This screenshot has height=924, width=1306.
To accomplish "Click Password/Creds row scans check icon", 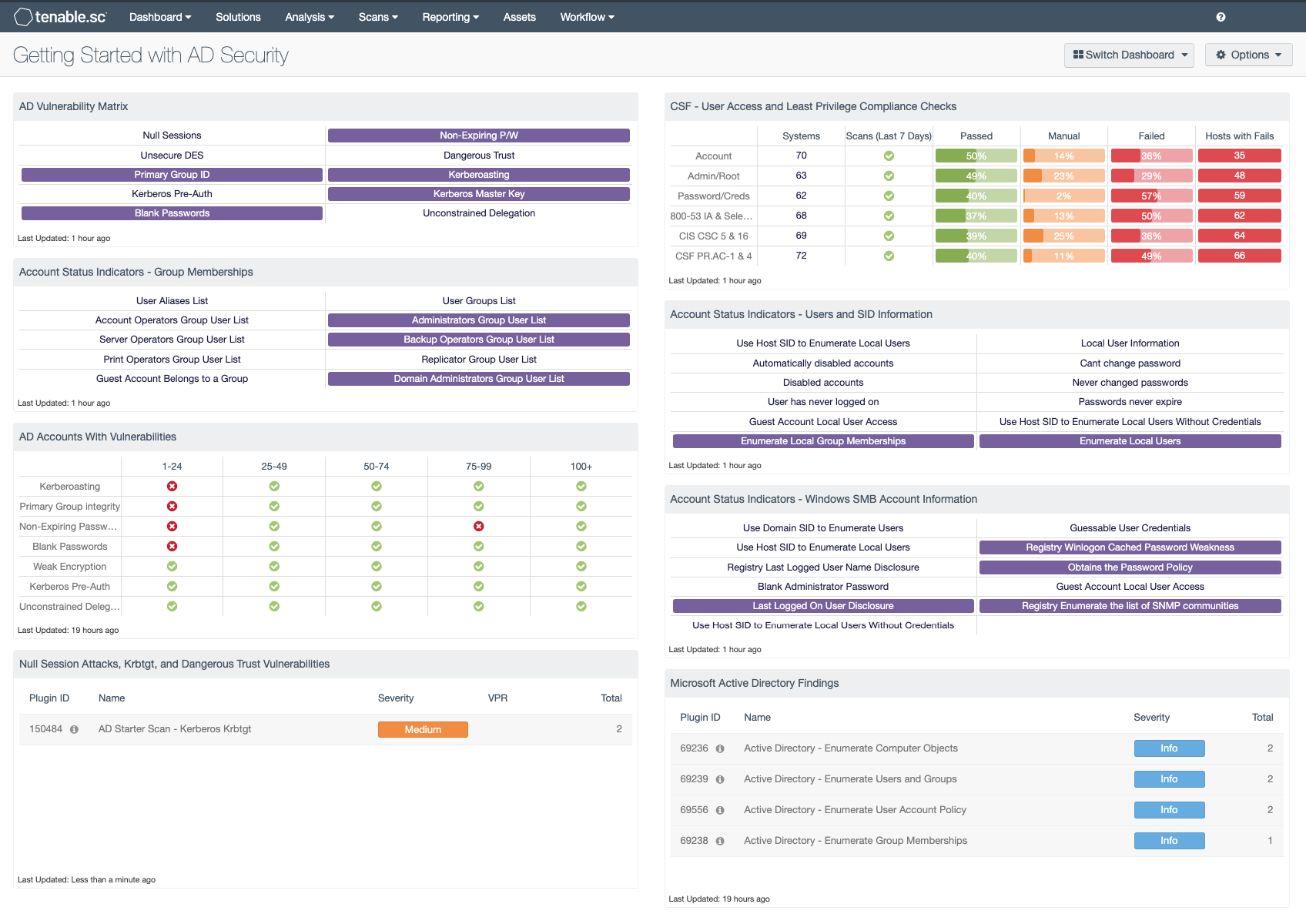I will [889, 196].
